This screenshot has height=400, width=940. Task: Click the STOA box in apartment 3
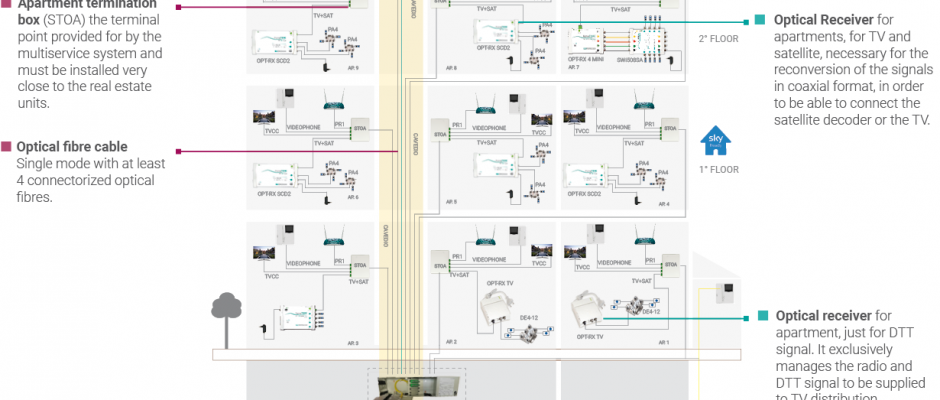point(358,264)
